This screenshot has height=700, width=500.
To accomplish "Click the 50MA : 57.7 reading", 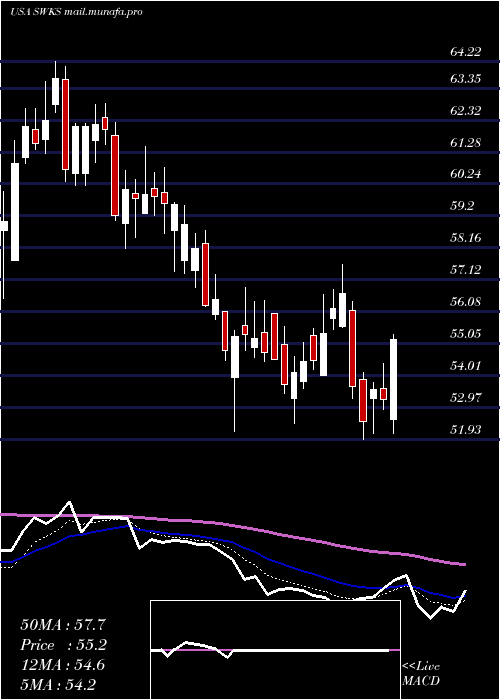I will tap(63, 625).
